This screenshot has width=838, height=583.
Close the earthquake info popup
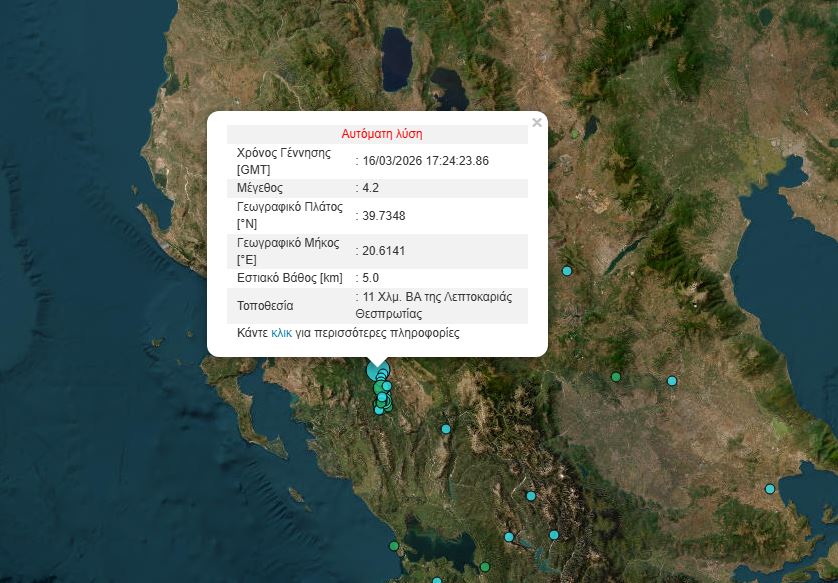click(537, 123)
